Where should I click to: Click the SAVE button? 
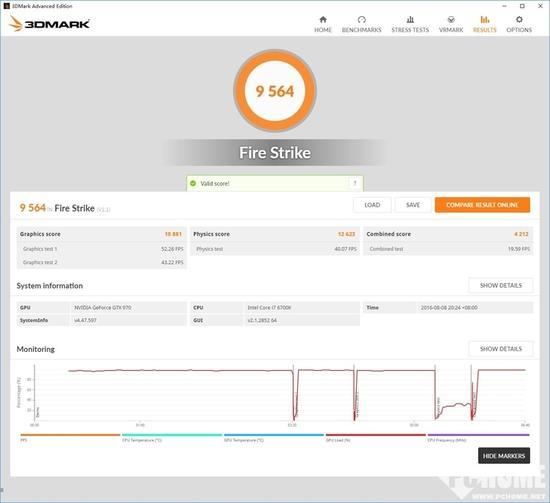[x=413, y=205]
